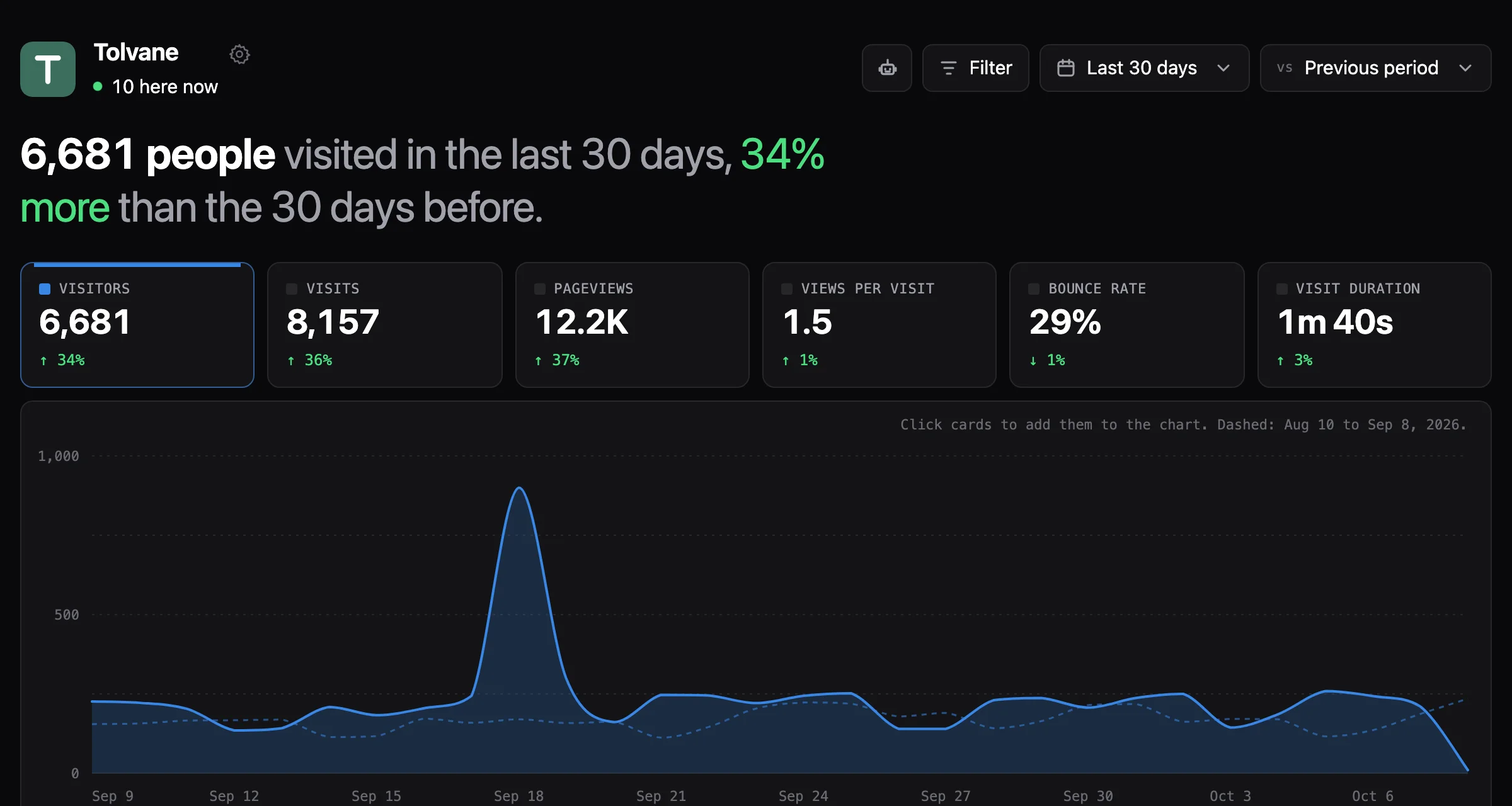Image resolution: width=1512 pixels, height=806 pixels.
Task: Click the Sep 9 axis label
Action: click(x=113, y=796)
